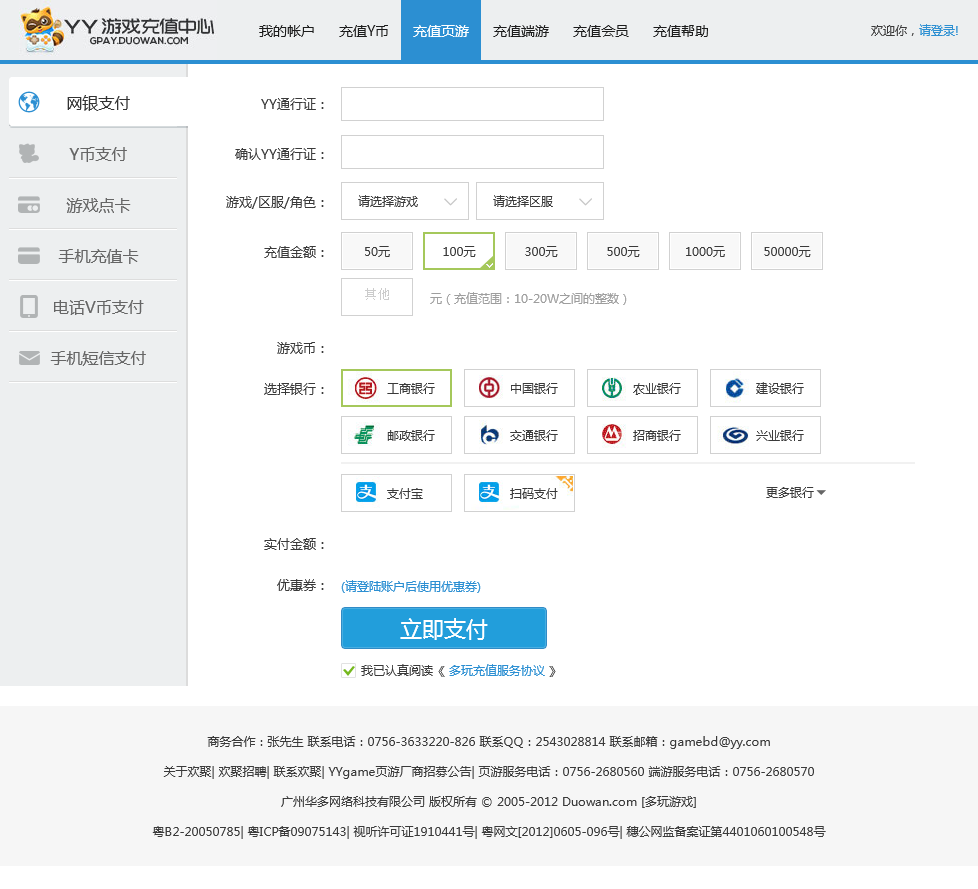978x889 pixels.
Task: Select 农业银行 label text
Action: point(657,389)
